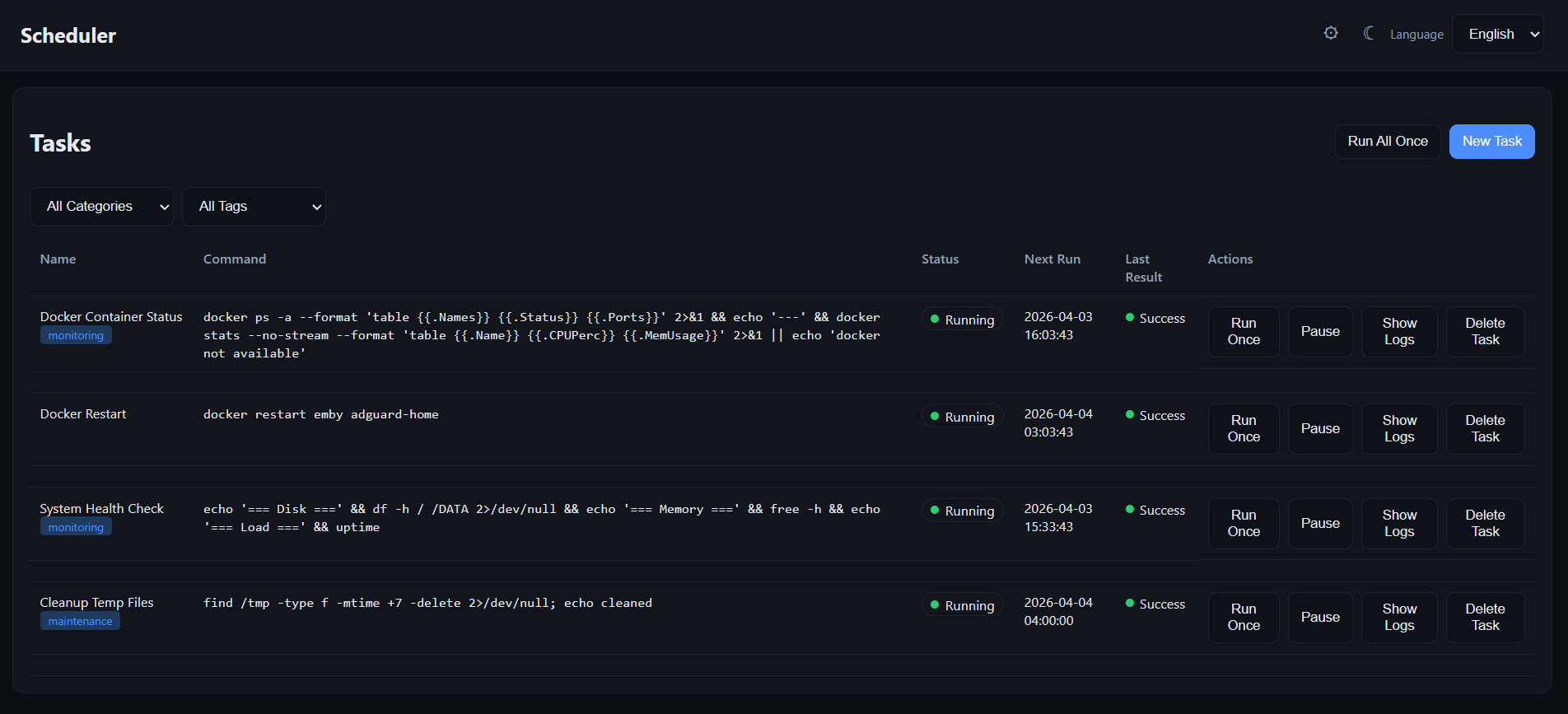Expand the All Categories filter
Viewport: 1568px width, 714px height.
(x=101, y=207)
